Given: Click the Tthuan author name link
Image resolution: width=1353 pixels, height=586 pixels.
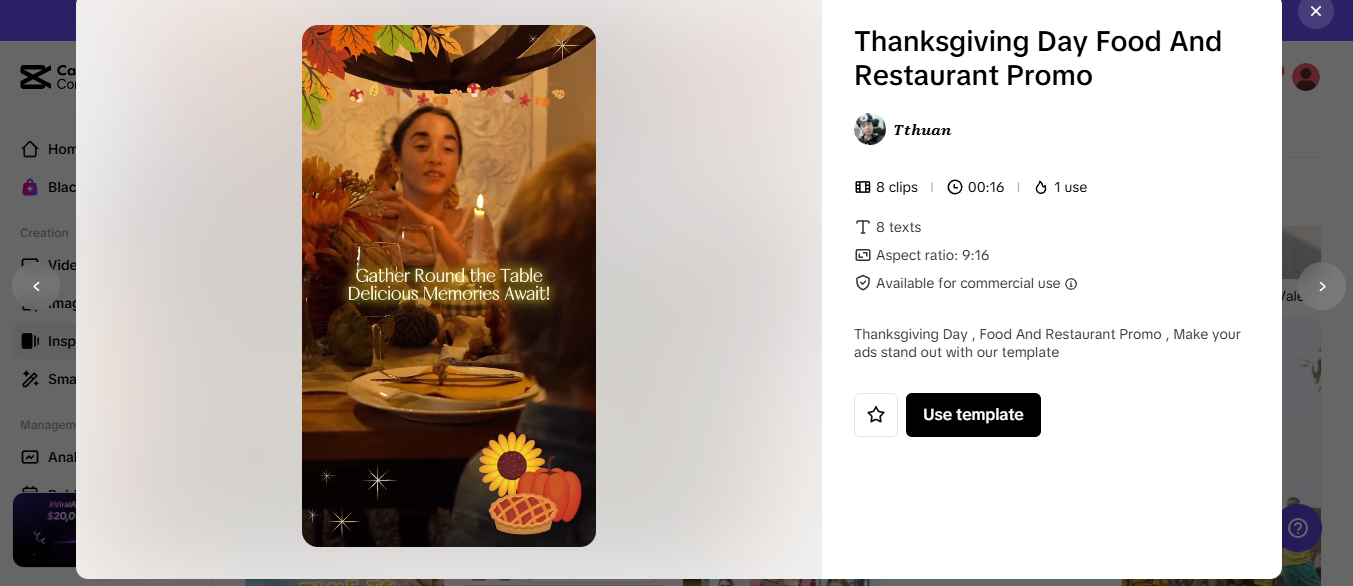Looking at the screenshot, I should tap(922, 130).
